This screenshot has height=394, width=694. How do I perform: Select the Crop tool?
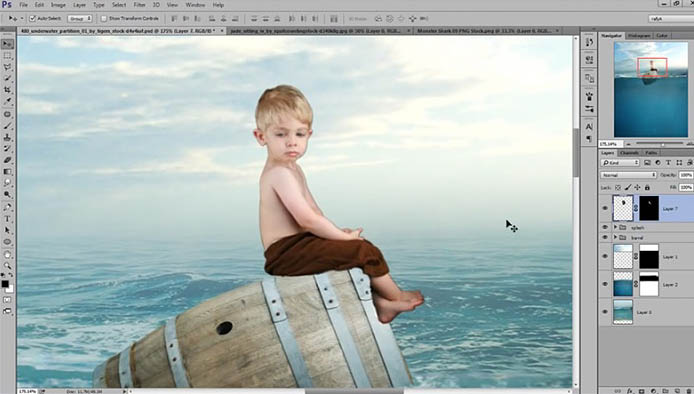coord(8,90)
